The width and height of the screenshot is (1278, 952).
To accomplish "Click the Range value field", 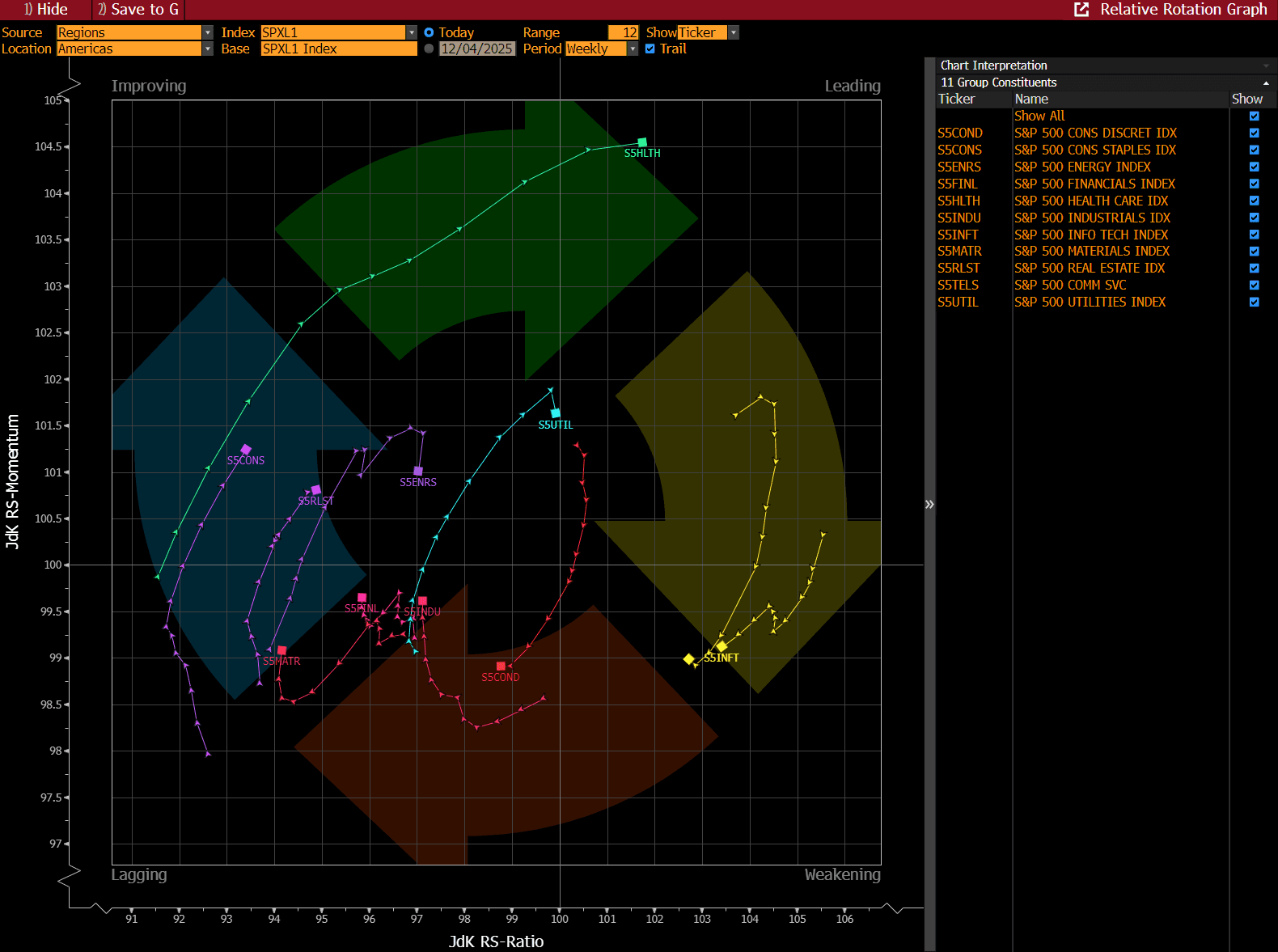I will click(x=623, y=32).
